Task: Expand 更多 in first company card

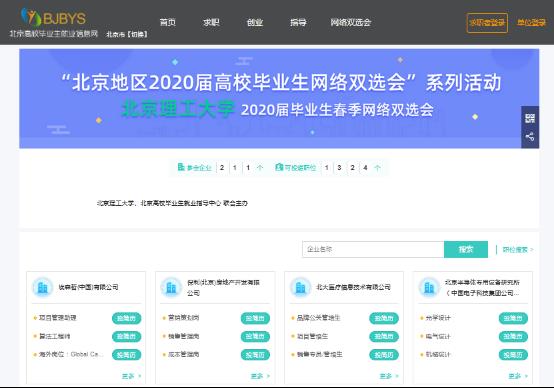Action: coord(131,376)
